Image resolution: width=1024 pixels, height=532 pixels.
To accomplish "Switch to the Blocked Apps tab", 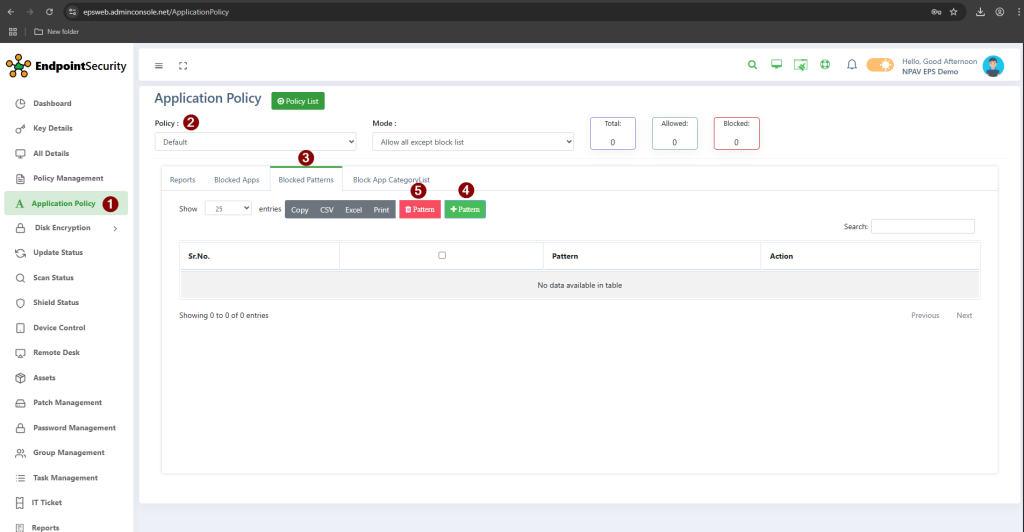I will coord(236,180).
